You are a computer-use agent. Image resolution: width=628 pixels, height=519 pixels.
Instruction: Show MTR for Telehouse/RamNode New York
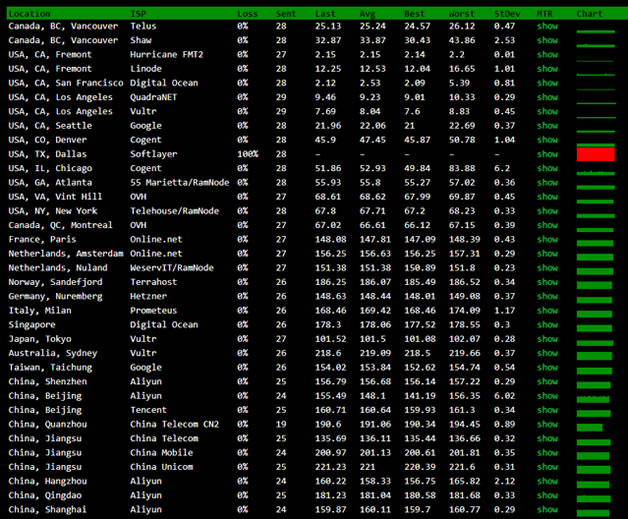547,211
